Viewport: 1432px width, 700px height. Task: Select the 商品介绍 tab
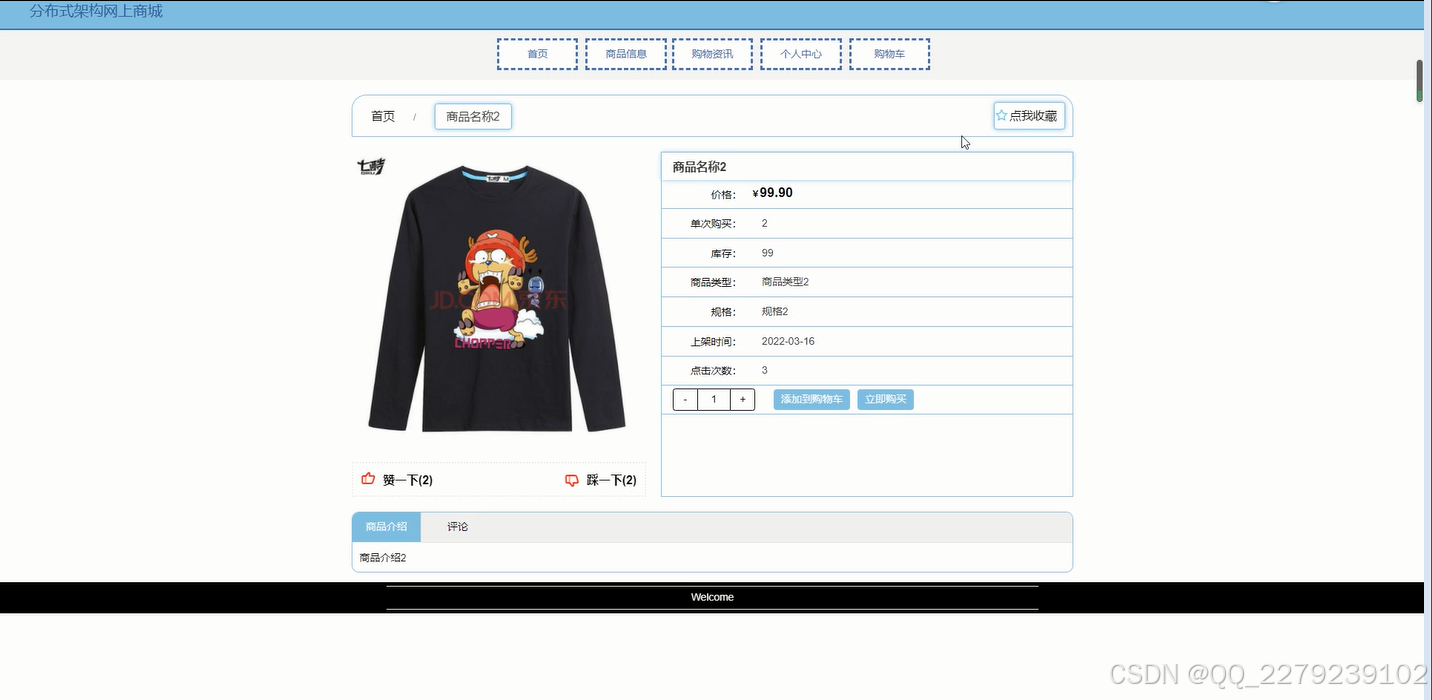386,527
